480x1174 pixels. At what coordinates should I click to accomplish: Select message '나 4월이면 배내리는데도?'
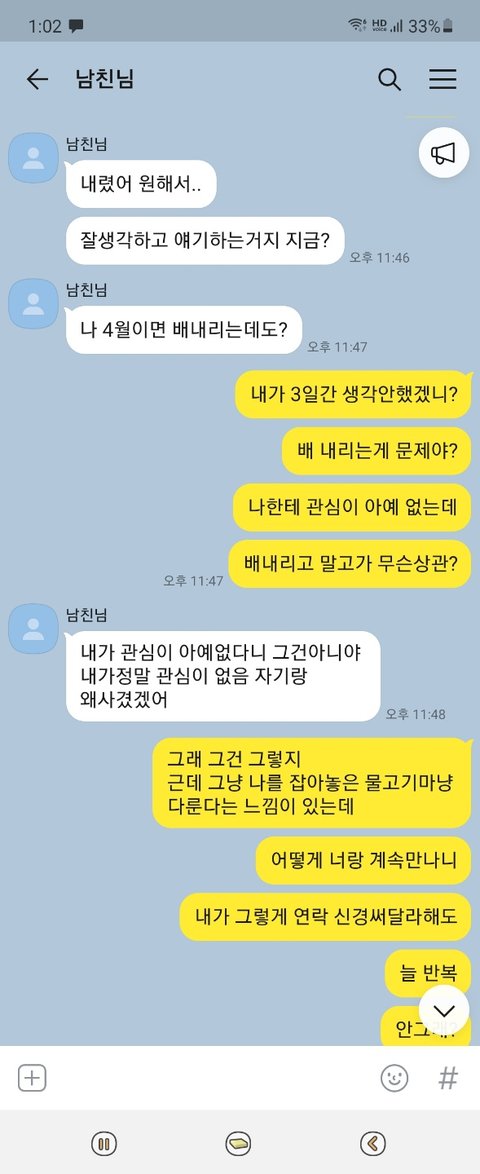click(183, 329)
